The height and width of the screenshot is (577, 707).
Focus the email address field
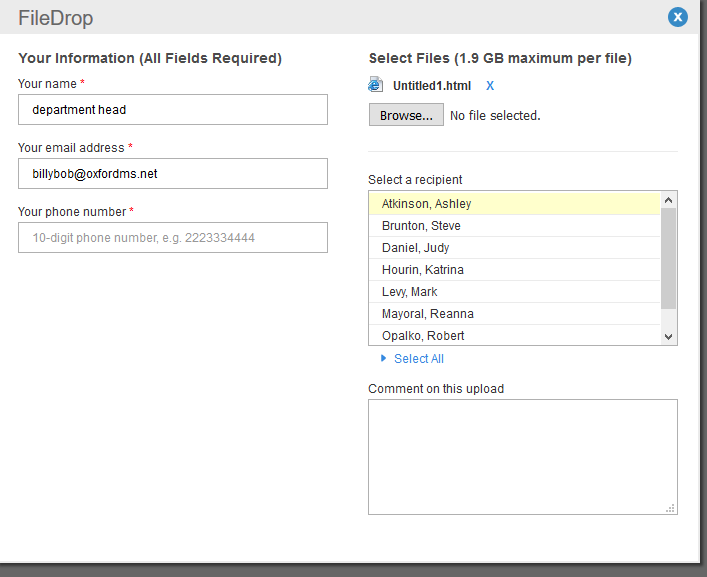pyautogui.click(x=173, y=173)
